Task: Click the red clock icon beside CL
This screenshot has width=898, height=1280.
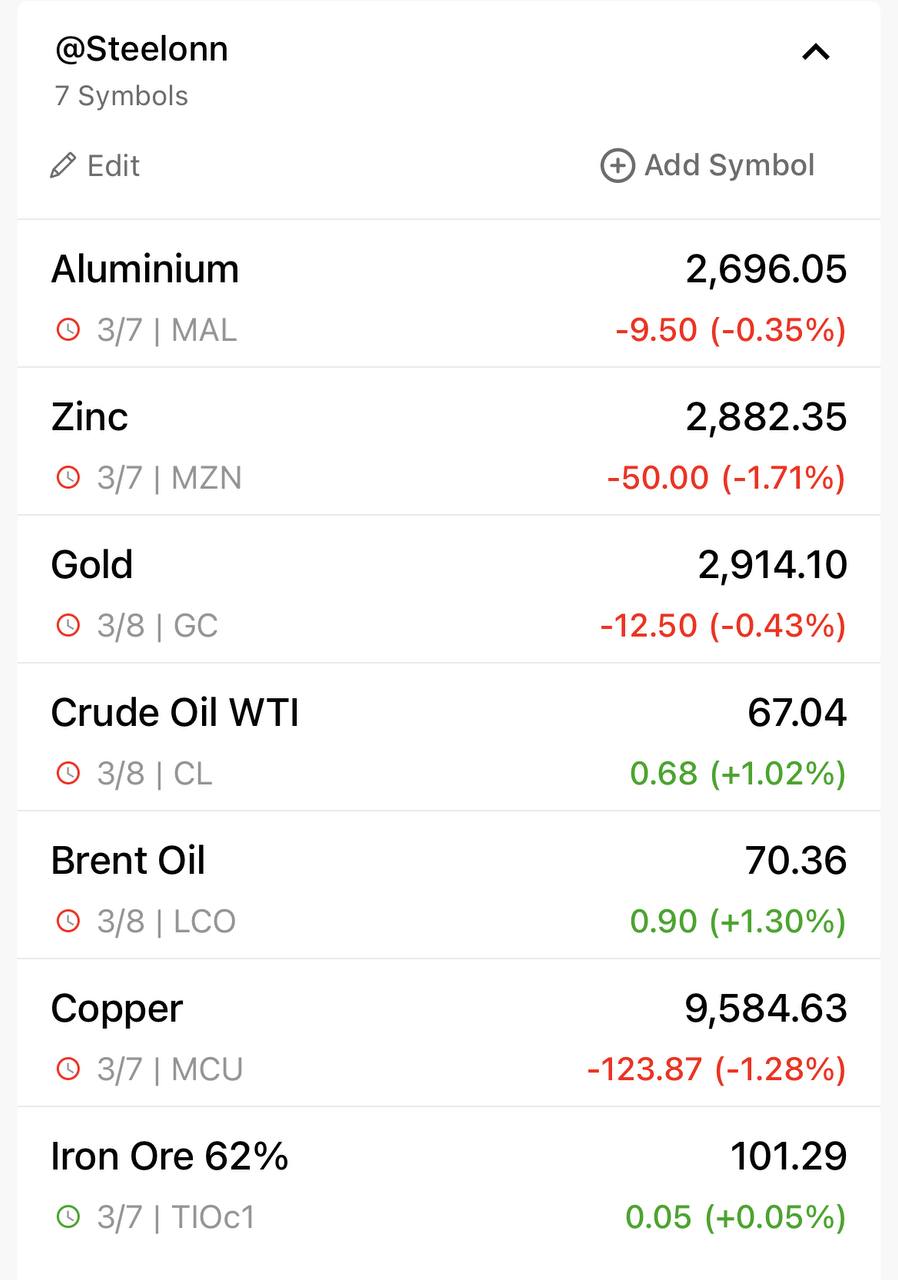Action: click(x=67, y=774)
